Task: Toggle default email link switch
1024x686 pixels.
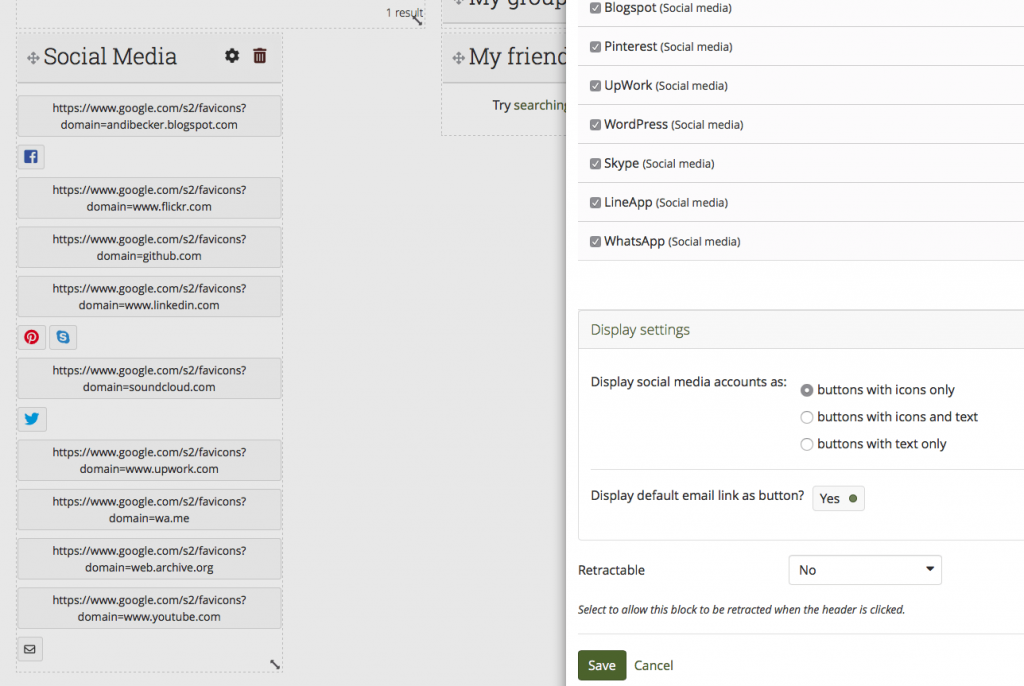Action: [838, 498]
